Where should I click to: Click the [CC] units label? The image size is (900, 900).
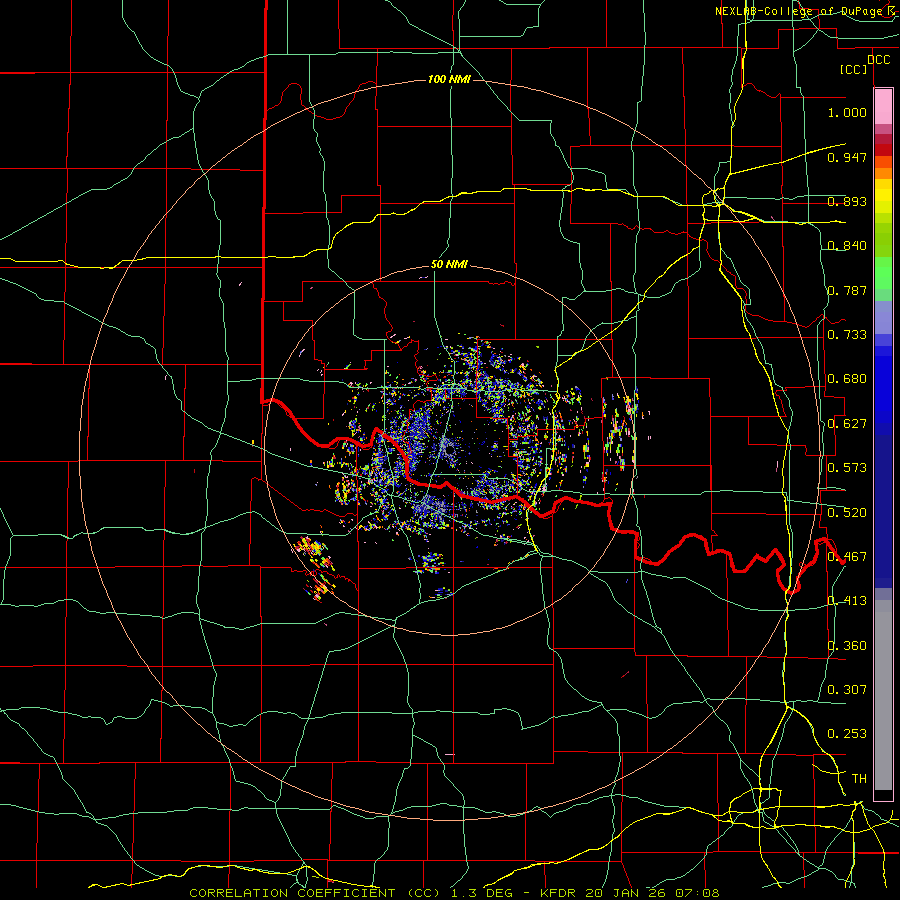(x=853, y=69)
